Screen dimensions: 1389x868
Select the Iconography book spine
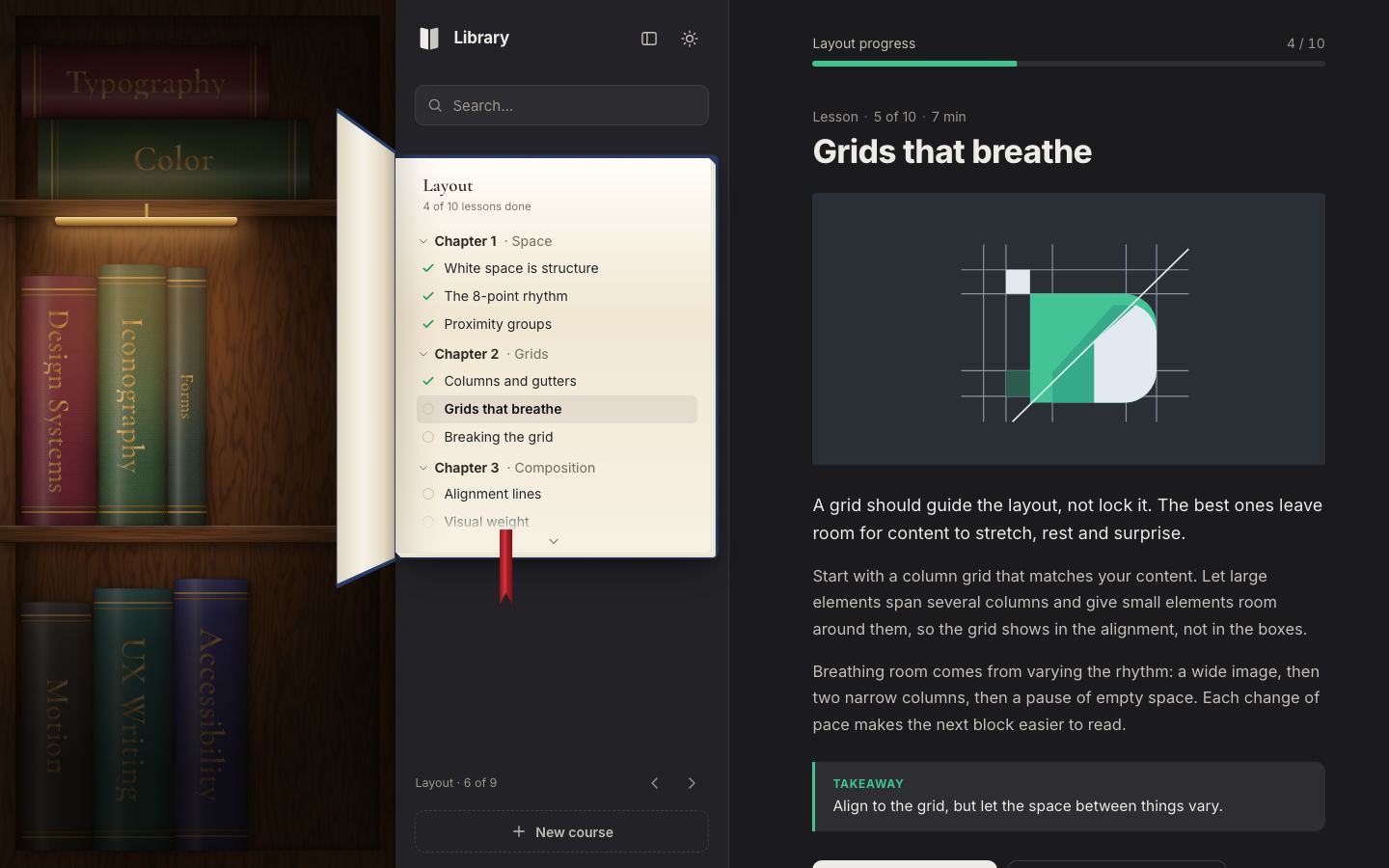click(x=132, y=395)
